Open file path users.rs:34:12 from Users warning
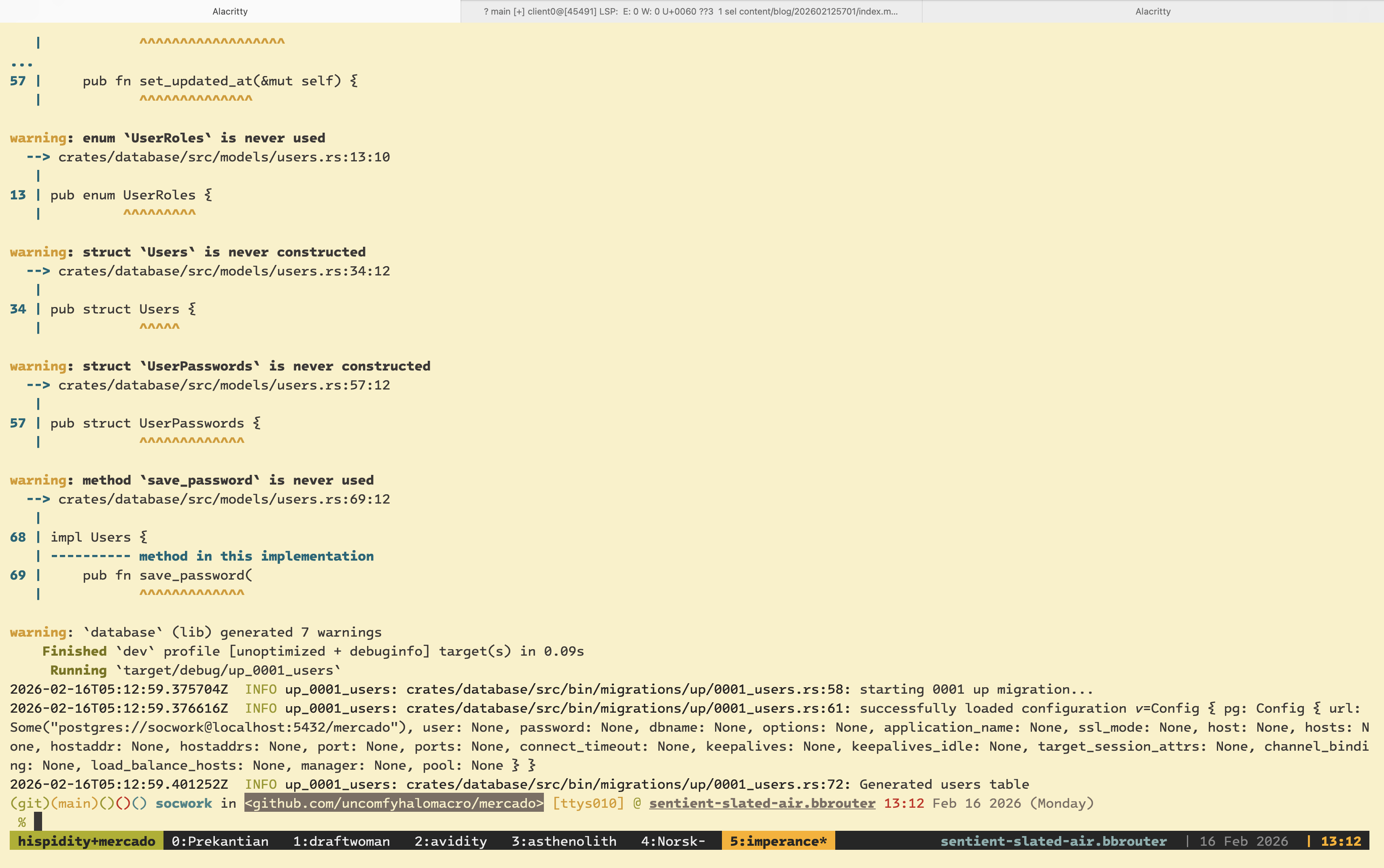 [223, 270]
